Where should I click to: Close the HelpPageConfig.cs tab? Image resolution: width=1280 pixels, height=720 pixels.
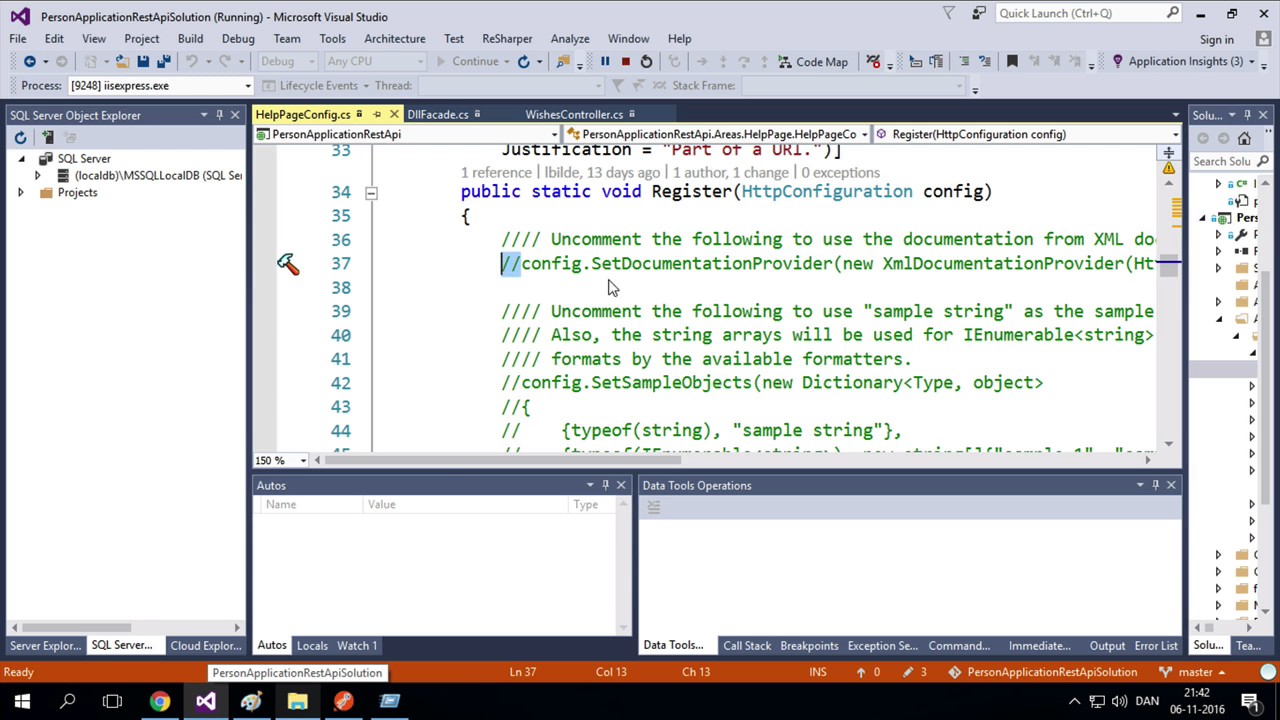(x=394, y=115)
